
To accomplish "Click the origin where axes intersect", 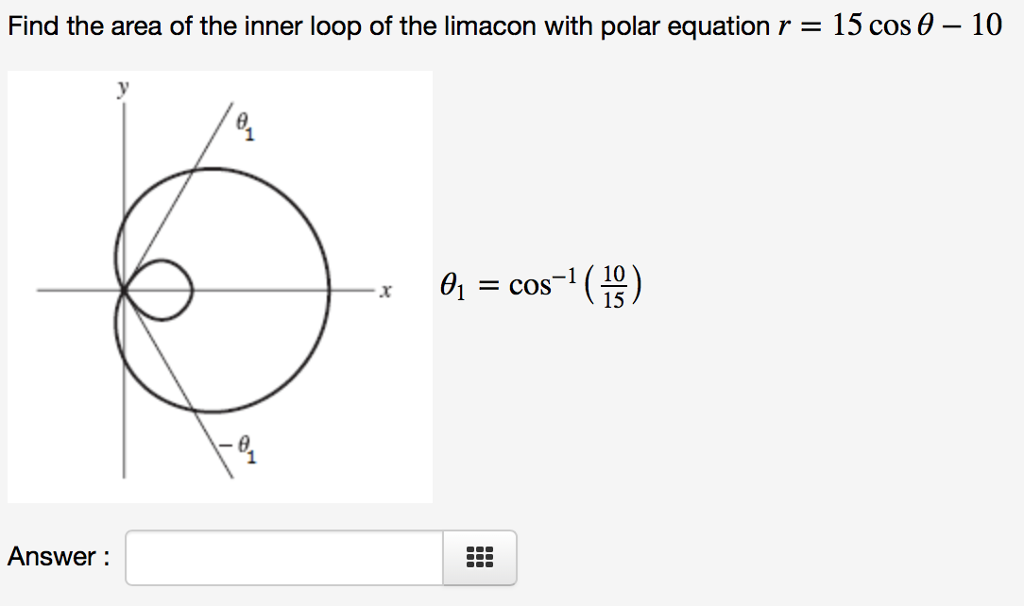I will click(124, 290).
